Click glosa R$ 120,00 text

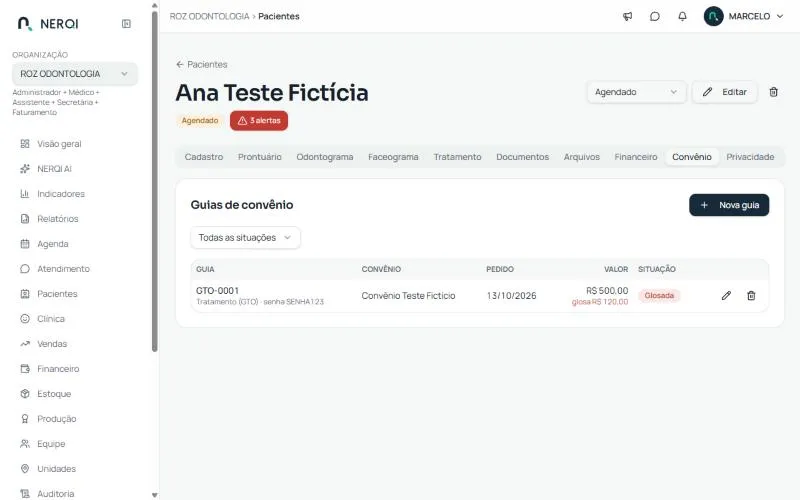[600, 302]
